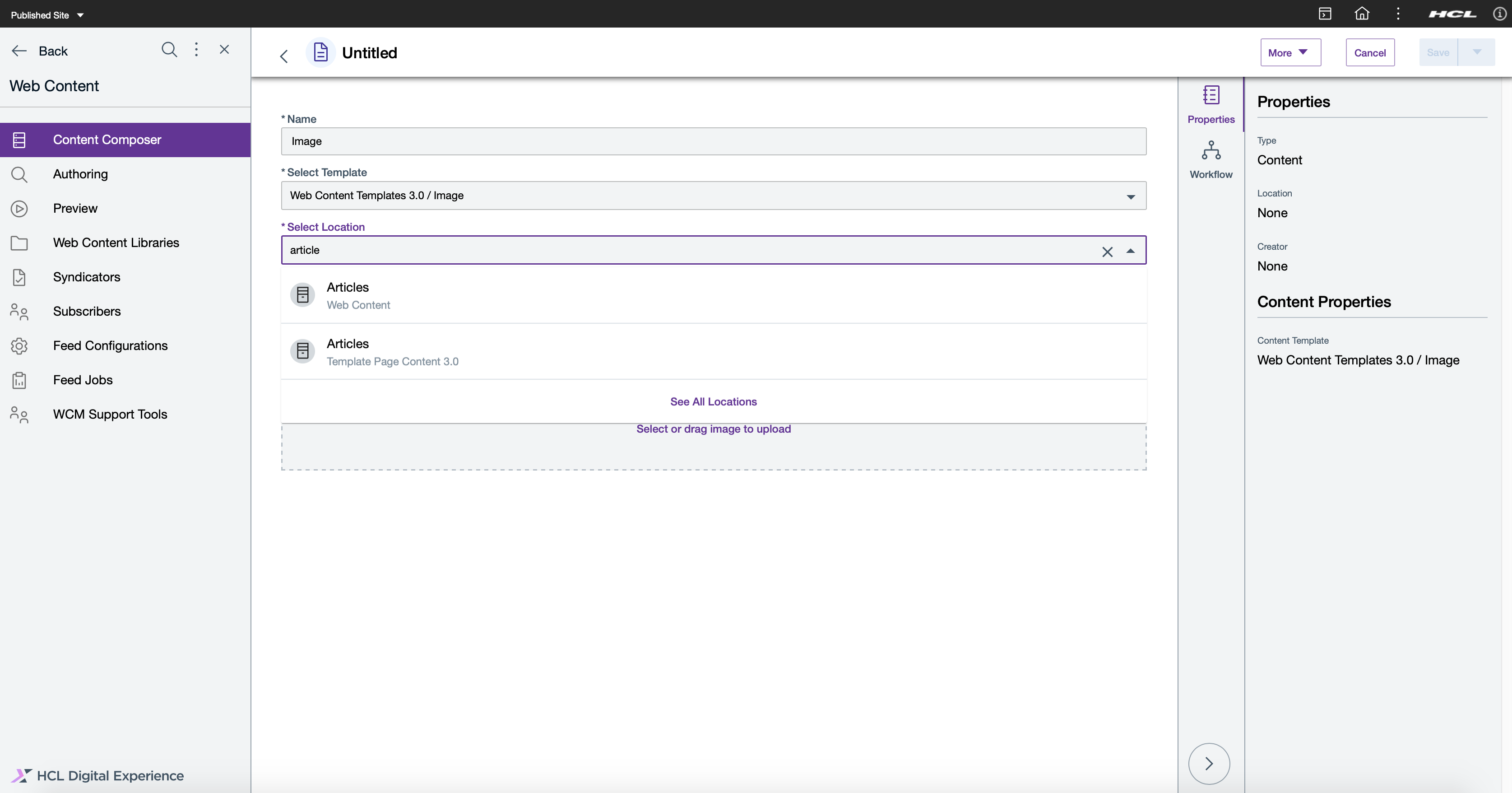Collapse the properties panel with round arrow
The height and width of the screenshot is (793, 1512).
point(1209,763)
